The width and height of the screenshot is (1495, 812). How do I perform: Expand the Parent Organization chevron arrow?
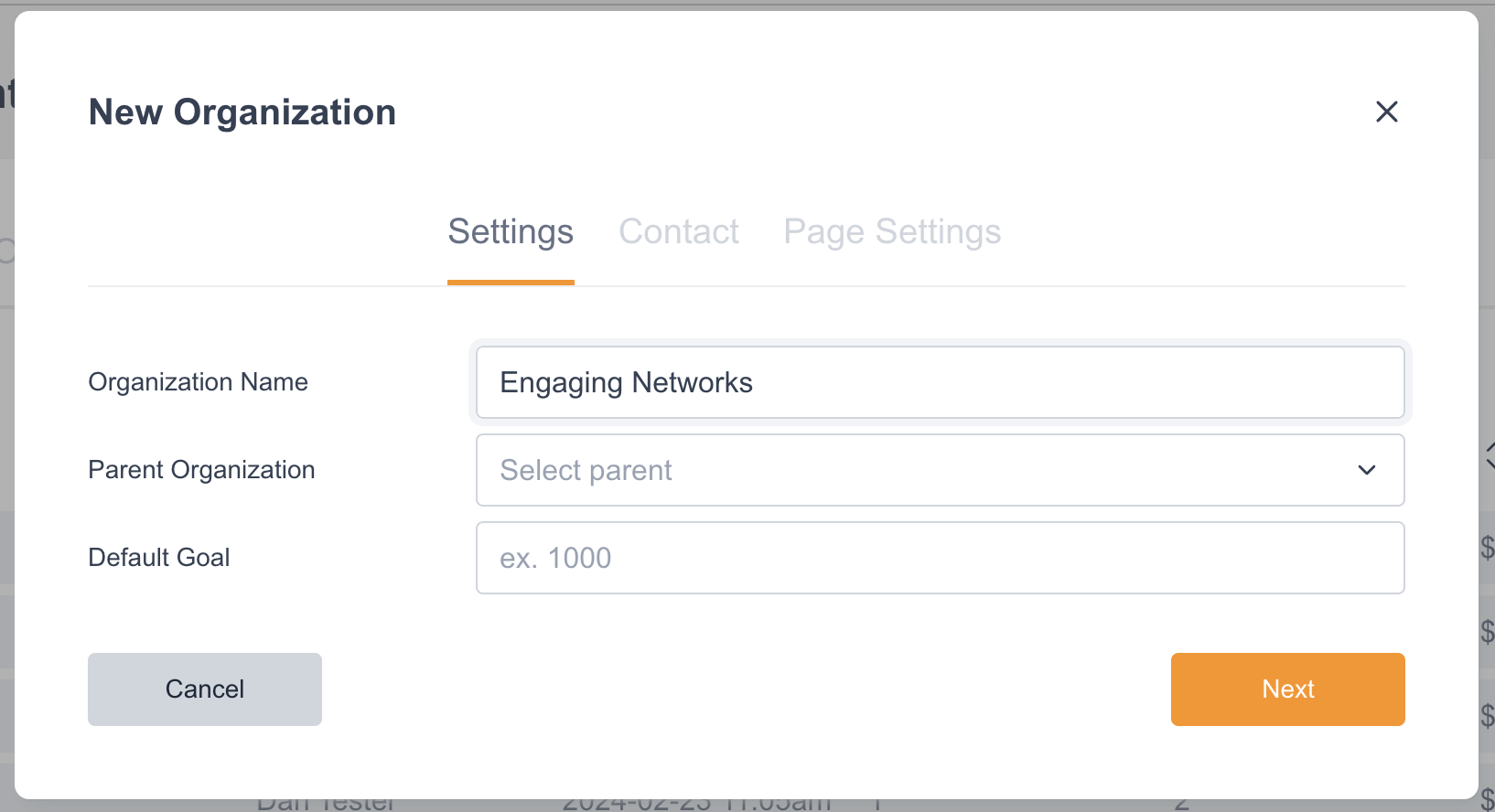tap(1367, 470)
